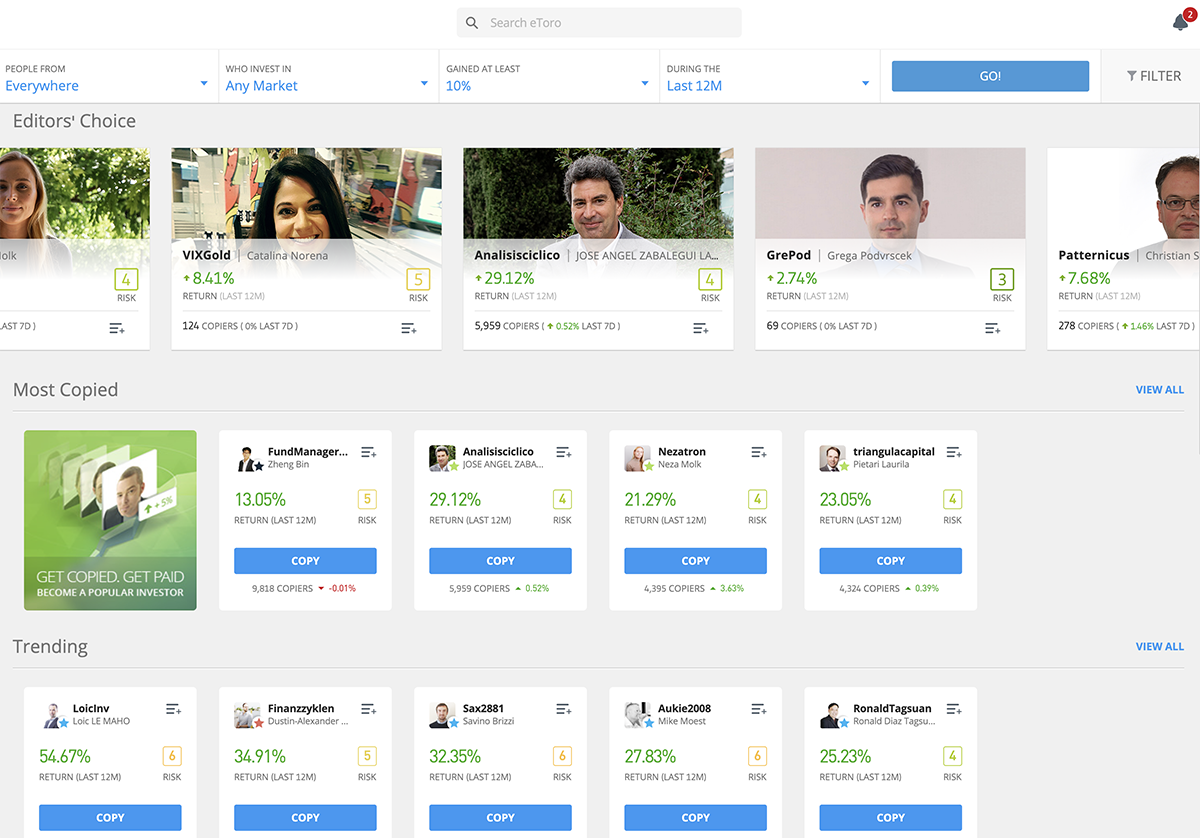This screenshot has width=1200, height=838.
Task: Open the Get Copied Get Paid banner
Action: click(110, 521)
